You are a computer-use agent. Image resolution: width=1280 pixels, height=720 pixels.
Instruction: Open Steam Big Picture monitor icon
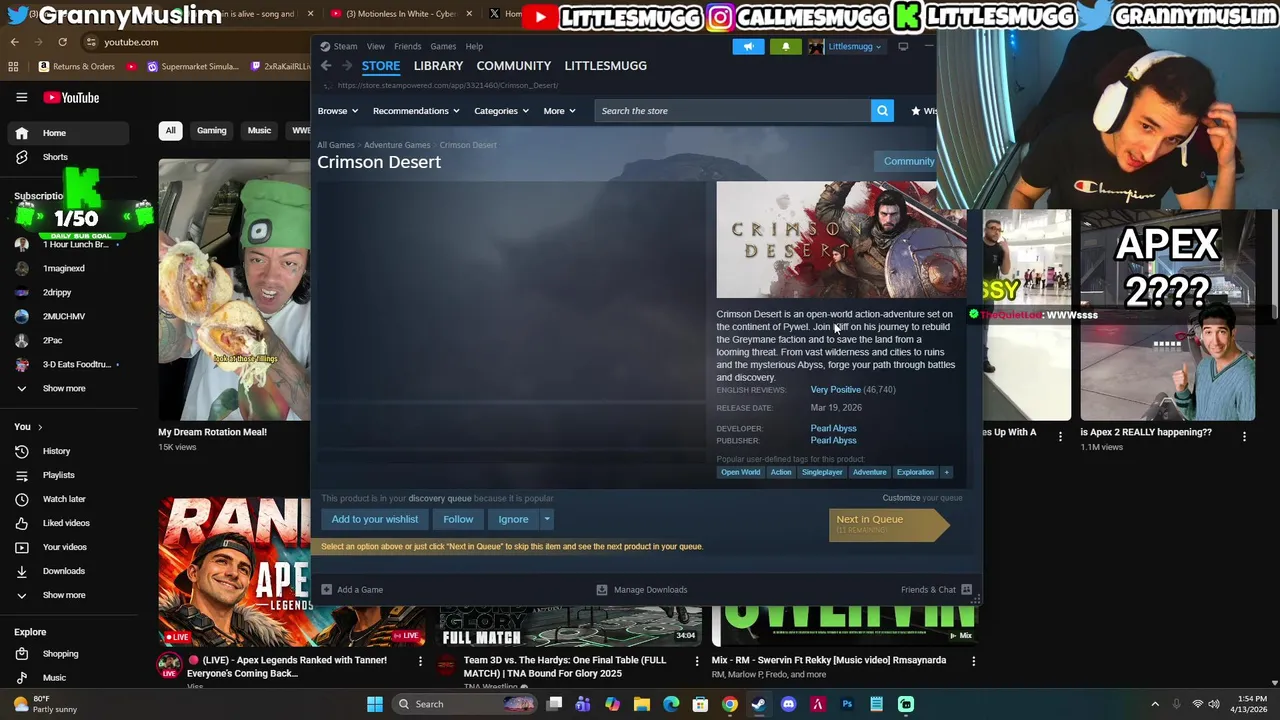coord(903,46)
